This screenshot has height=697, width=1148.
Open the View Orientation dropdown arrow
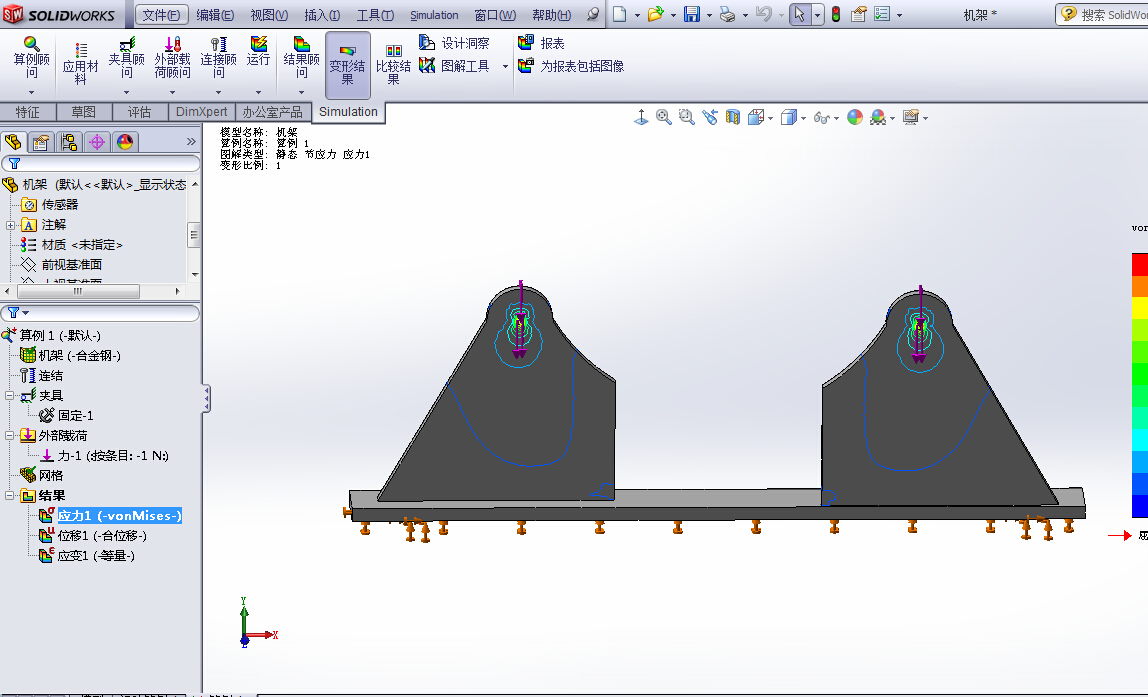[x=770, y=116]
